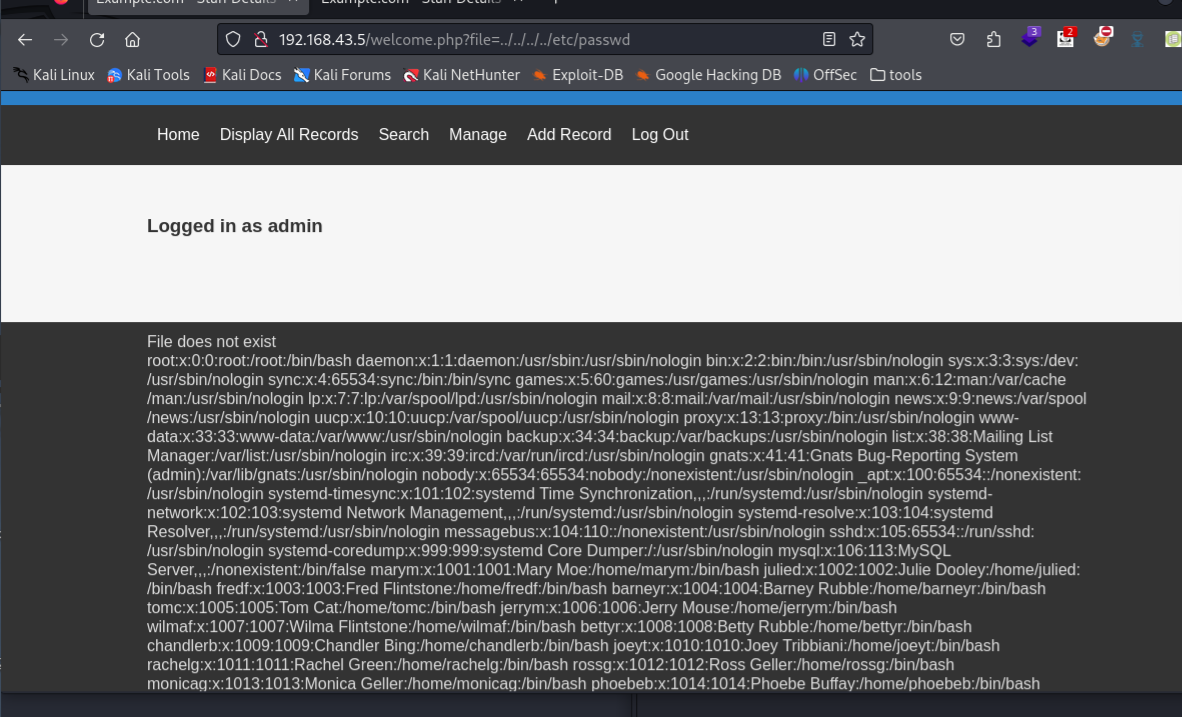Open the Kali Docs bookmark
1182x717 pixels.
click(x=241, y=75)
